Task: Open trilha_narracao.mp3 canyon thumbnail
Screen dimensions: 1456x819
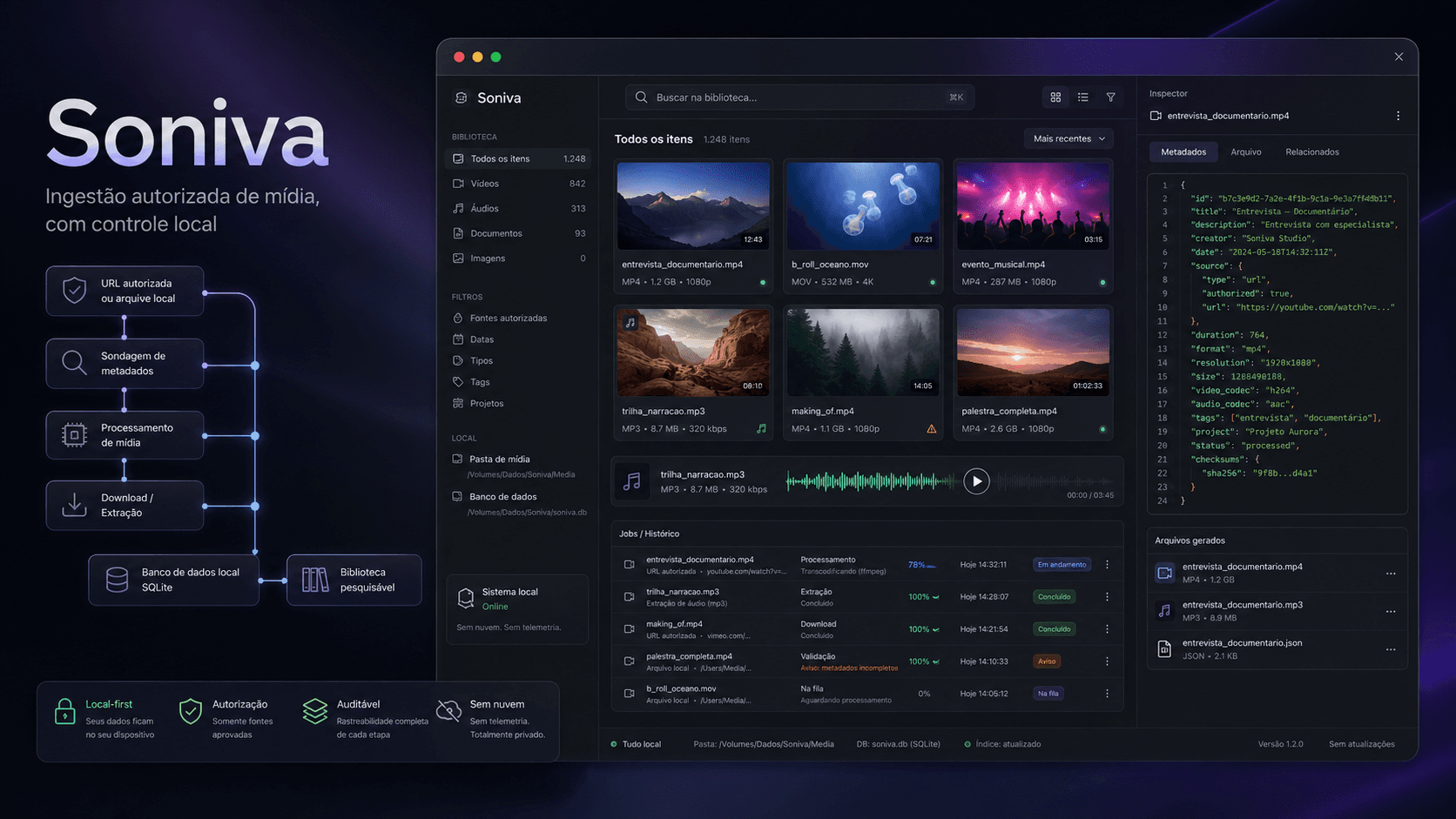Action: tap(693, 352)
